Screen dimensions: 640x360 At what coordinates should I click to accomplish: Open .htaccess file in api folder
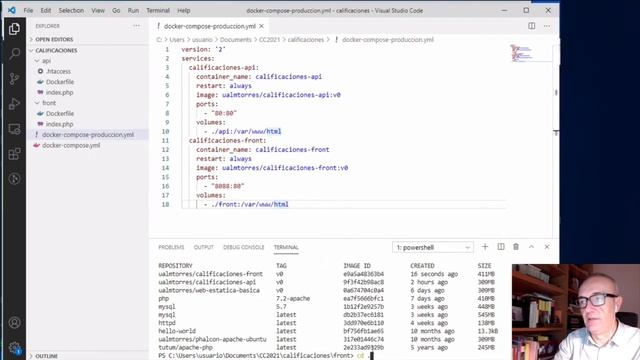tap(58, 71)
